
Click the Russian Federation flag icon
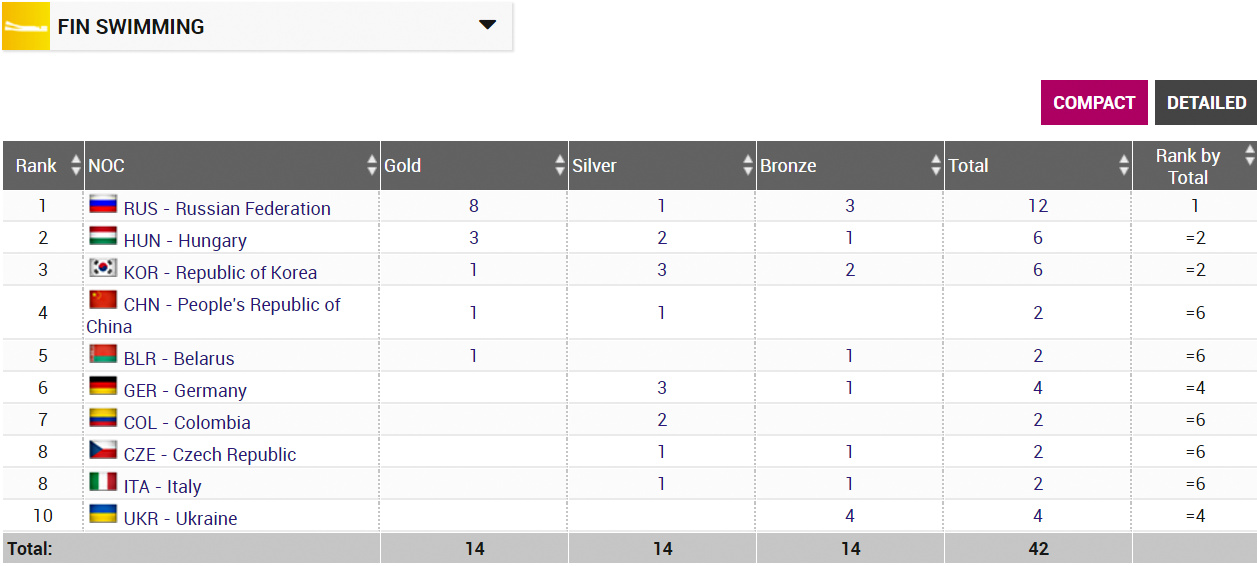pyautogui.click(x=103, y=205)
